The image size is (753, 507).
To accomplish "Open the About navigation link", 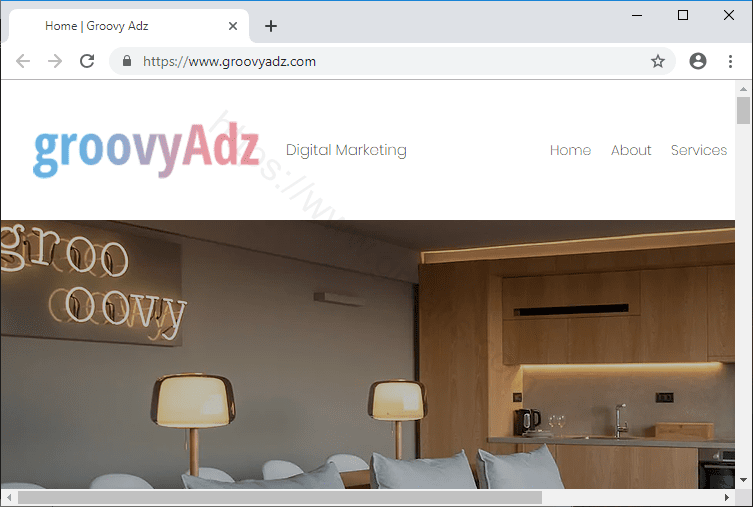I will (631, 150).
